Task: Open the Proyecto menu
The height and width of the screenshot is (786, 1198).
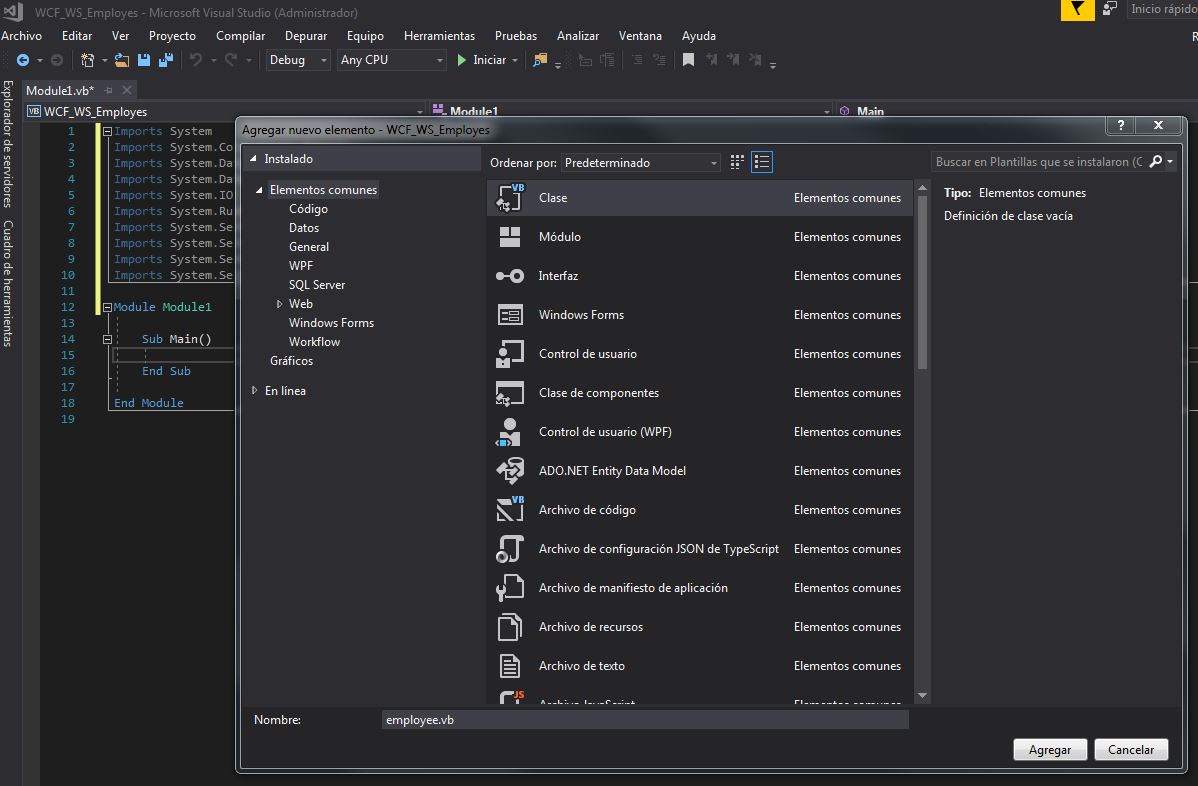Action: coord(172,36)
